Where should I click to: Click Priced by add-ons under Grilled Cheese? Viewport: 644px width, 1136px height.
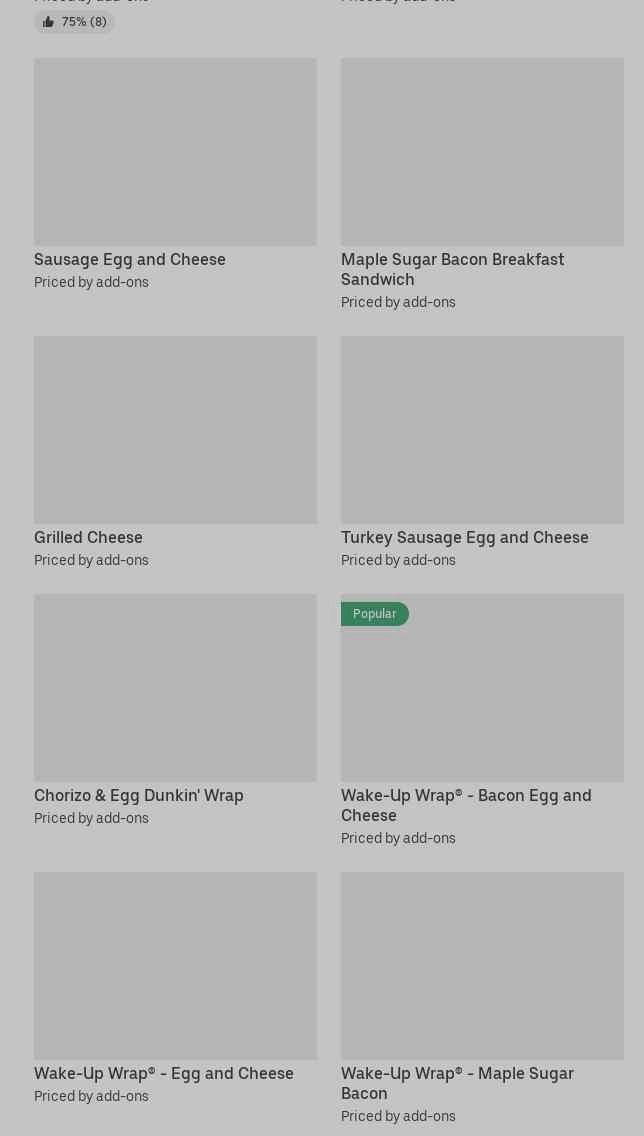click(x=91, y=560)
